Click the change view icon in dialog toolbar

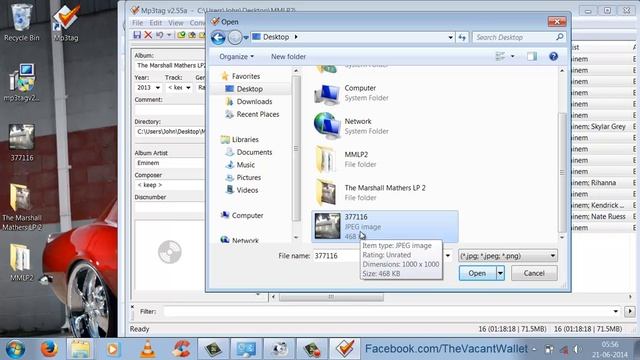[x=500, y=56]
